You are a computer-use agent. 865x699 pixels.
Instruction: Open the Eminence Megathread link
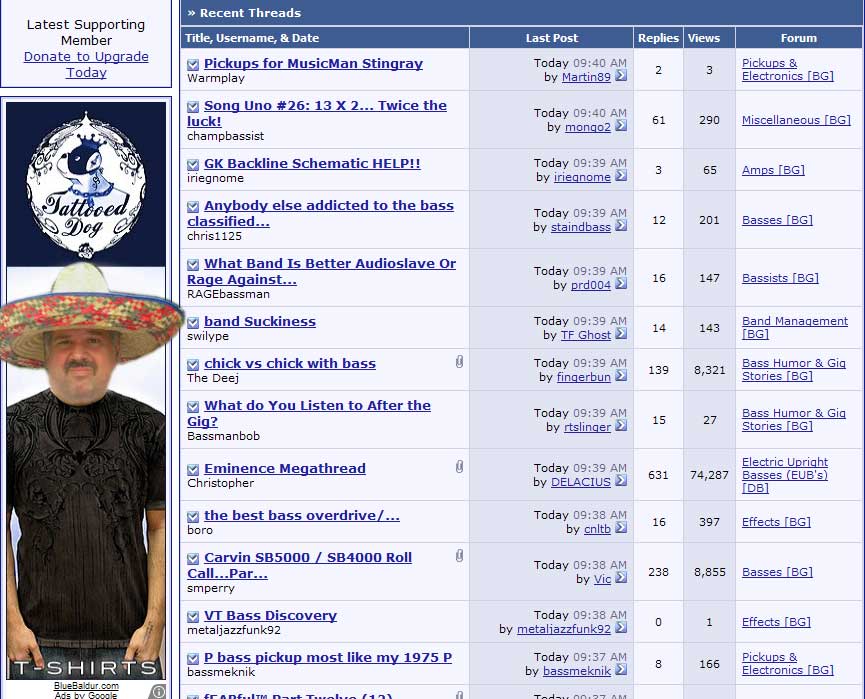tap(285, 468)
